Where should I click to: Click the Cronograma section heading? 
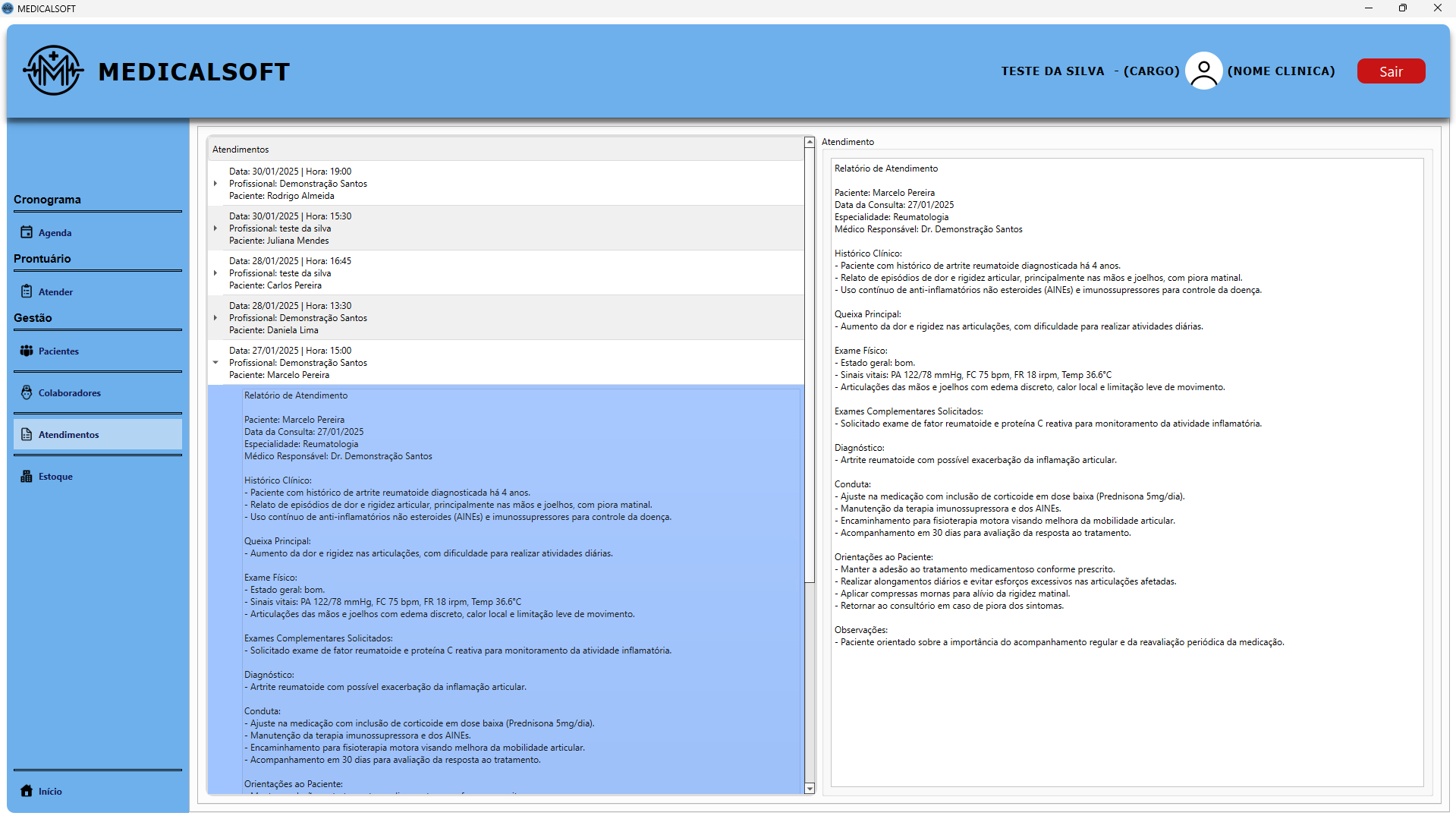pyautogui.click(x=47, y=199)
